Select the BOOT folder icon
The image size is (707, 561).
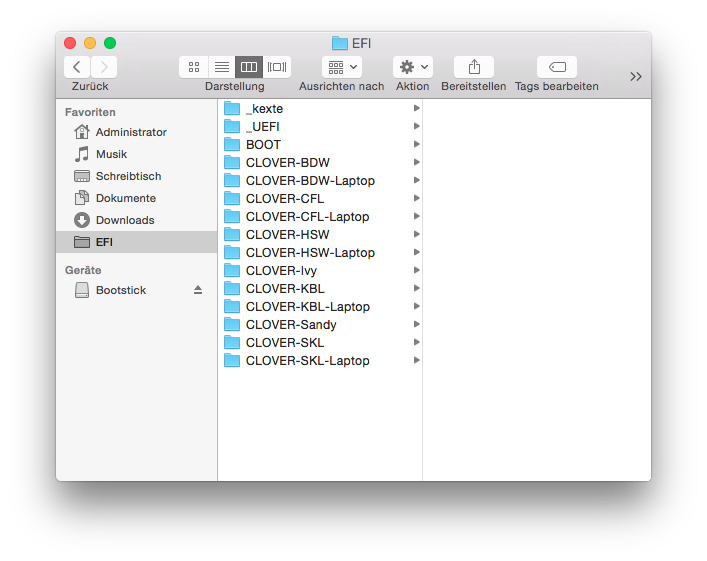pos(232,145)
